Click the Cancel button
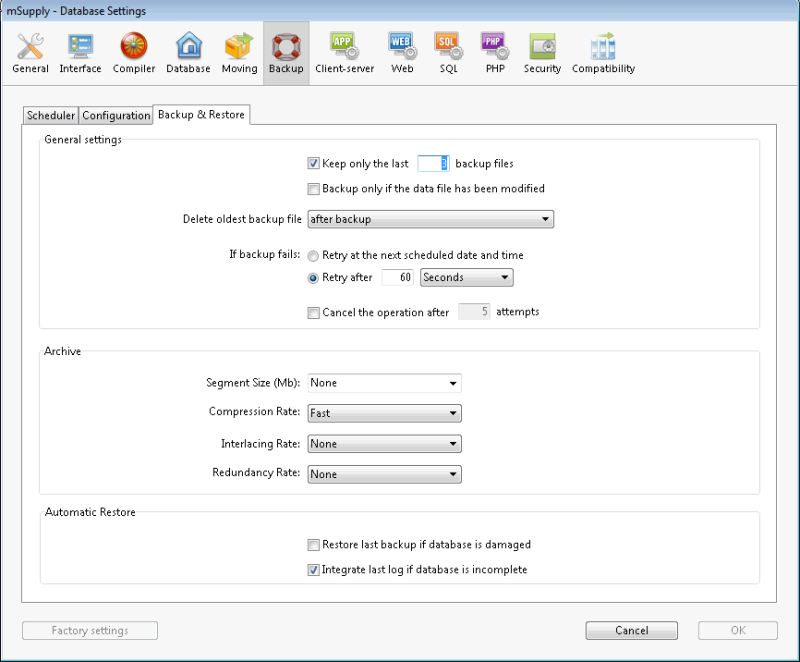This screenshot has height=662, width=800. 631,630
